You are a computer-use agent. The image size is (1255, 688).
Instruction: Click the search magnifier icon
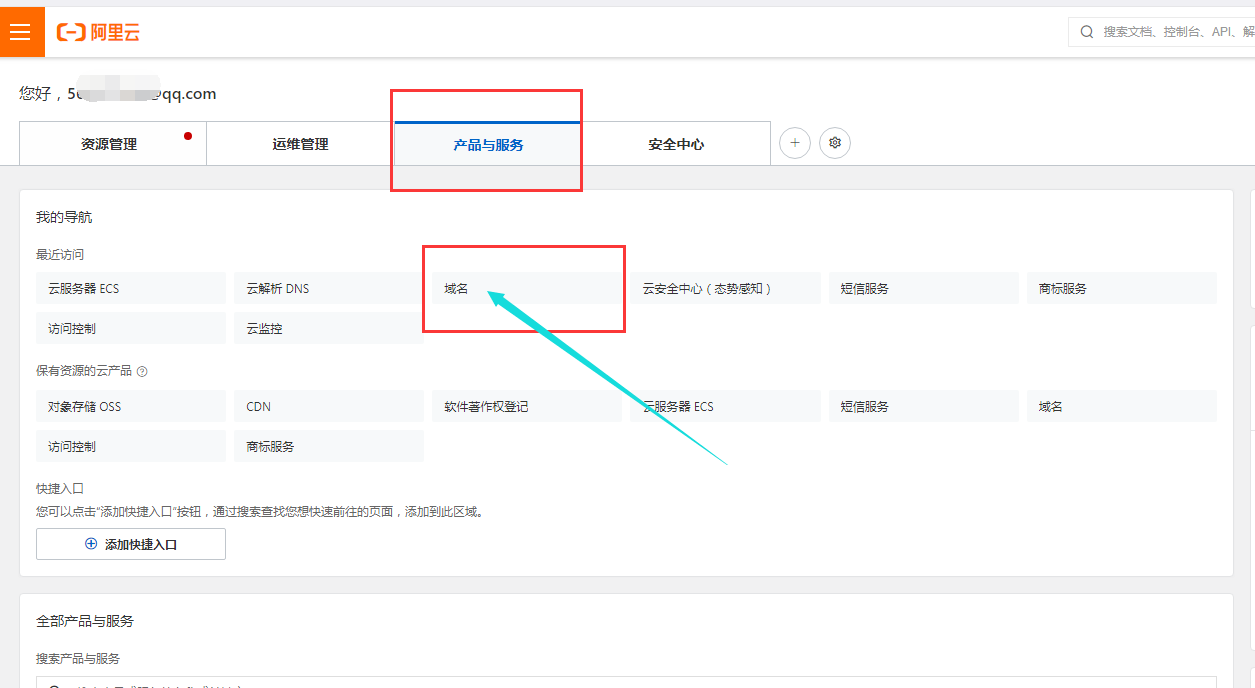(1087, 32)
